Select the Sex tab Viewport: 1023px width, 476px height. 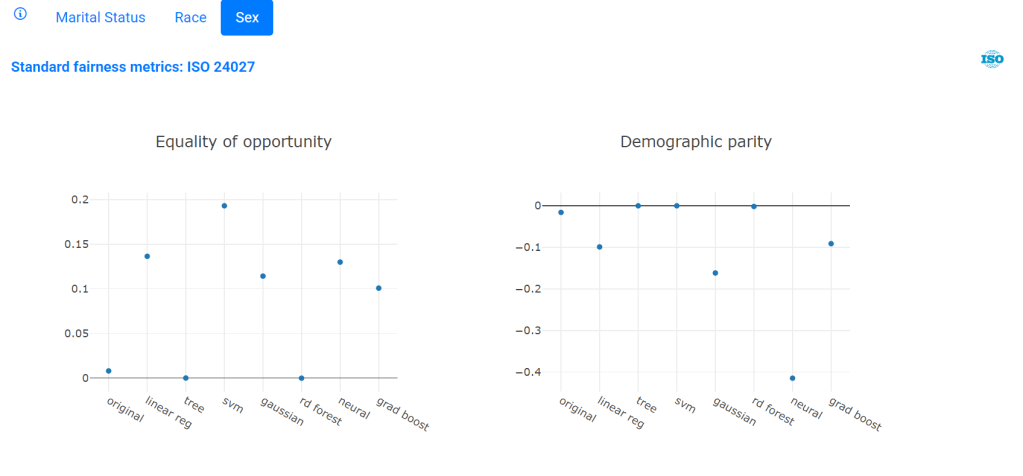[x=247, y=18]
